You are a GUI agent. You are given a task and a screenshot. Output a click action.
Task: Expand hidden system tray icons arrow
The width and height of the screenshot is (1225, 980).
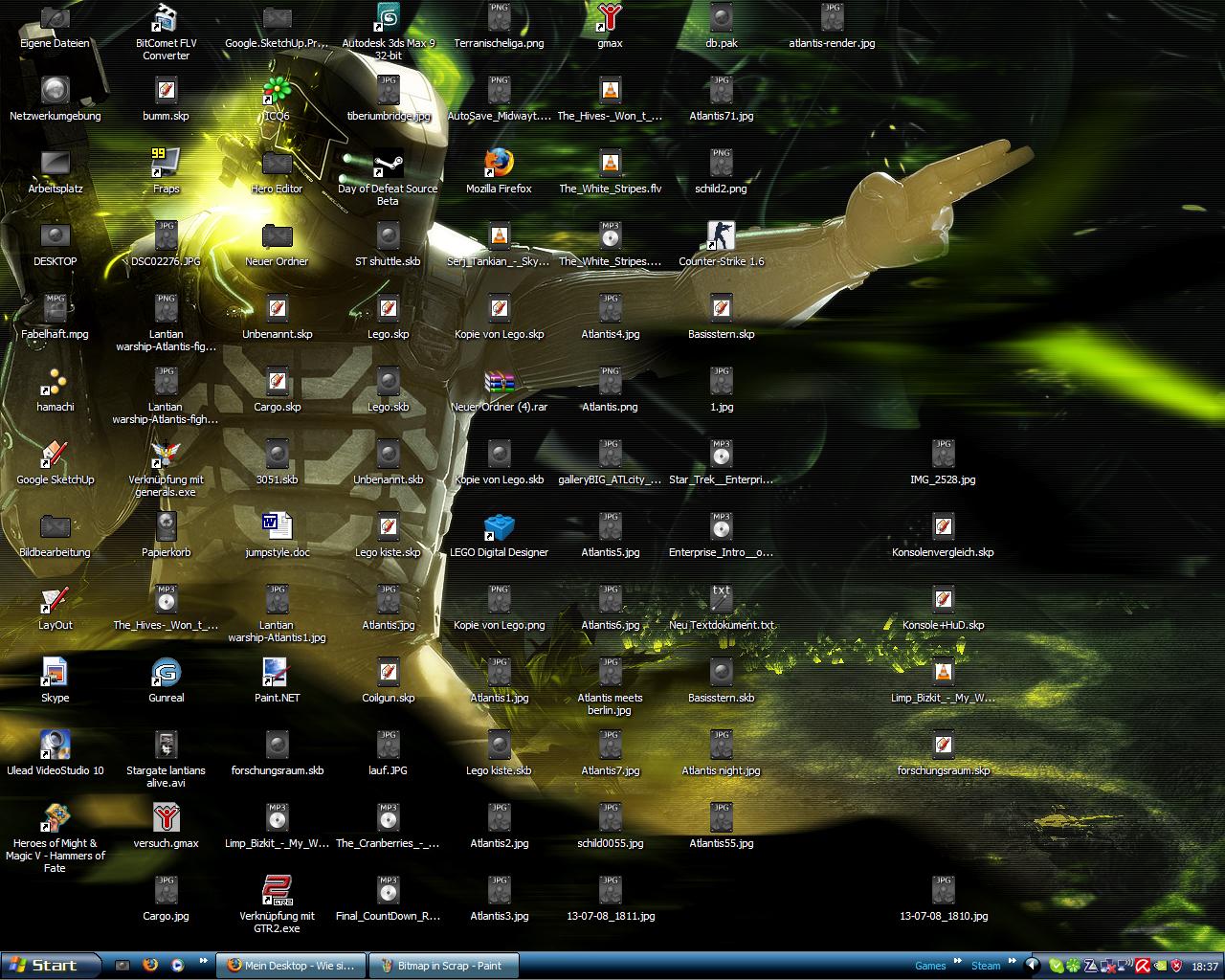(1033, 966)
